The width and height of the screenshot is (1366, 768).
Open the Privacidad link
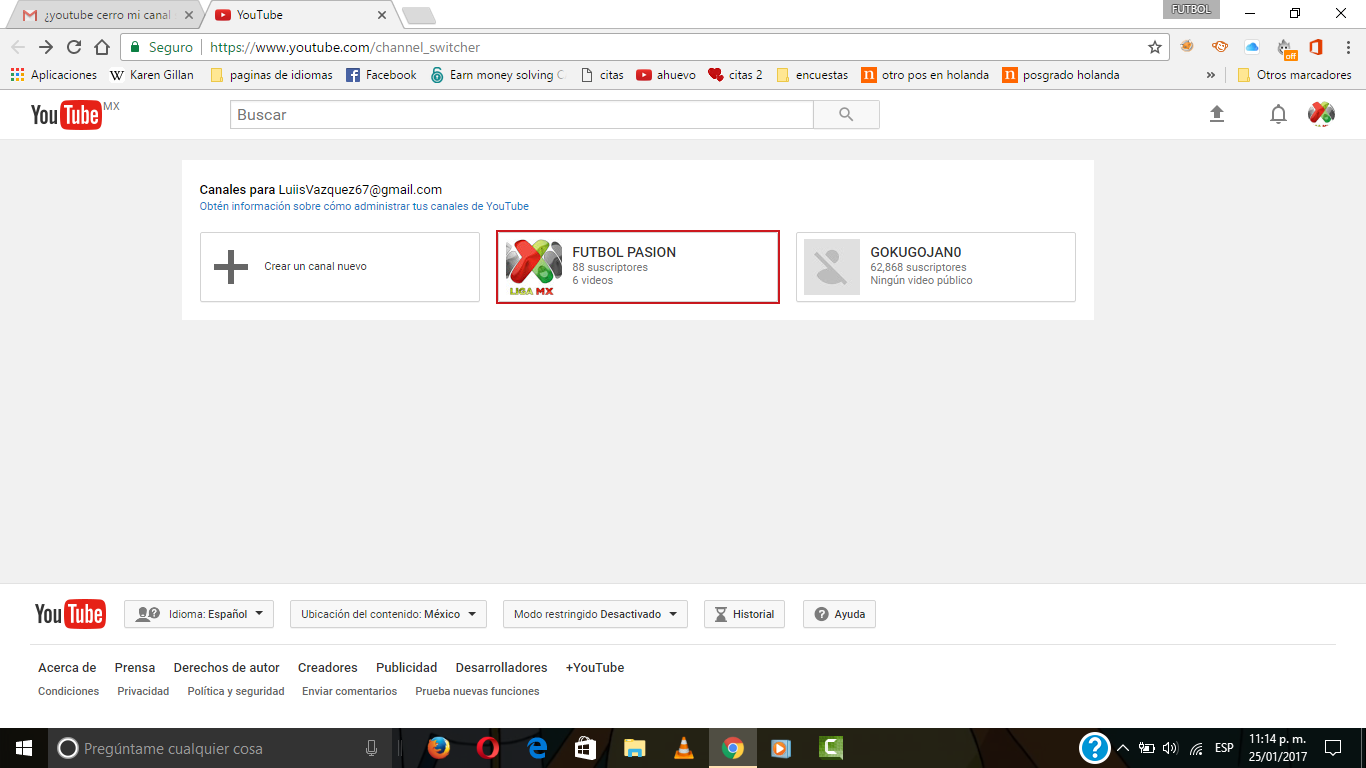[143, 692]
